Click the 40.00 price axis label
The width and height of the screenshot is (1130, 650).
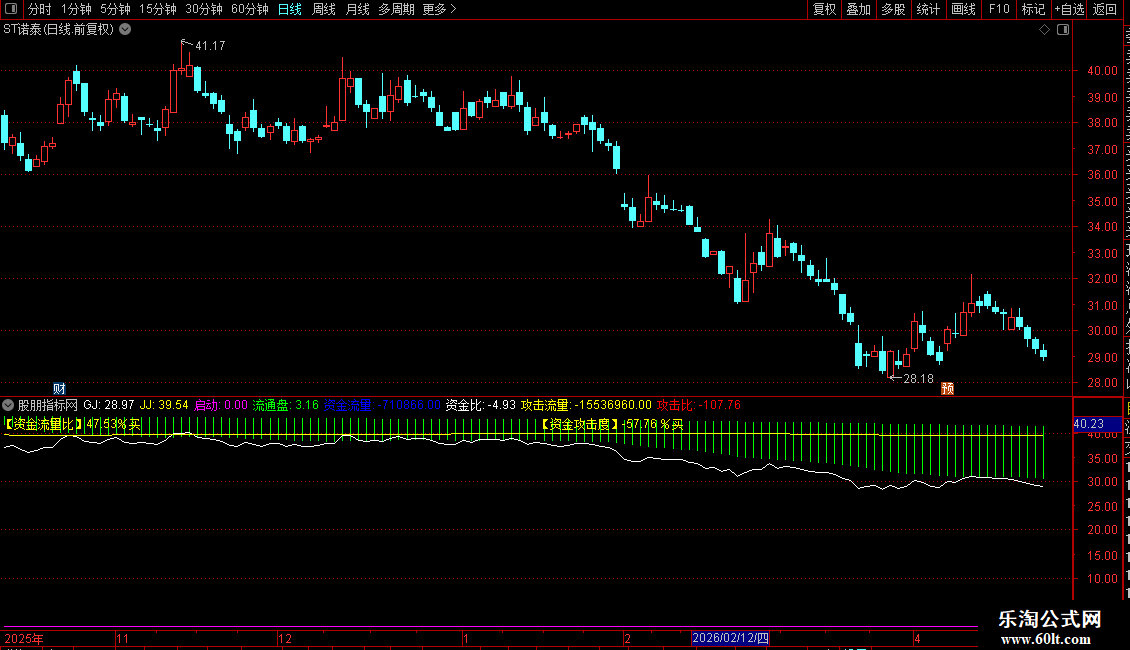point(1102,71)
